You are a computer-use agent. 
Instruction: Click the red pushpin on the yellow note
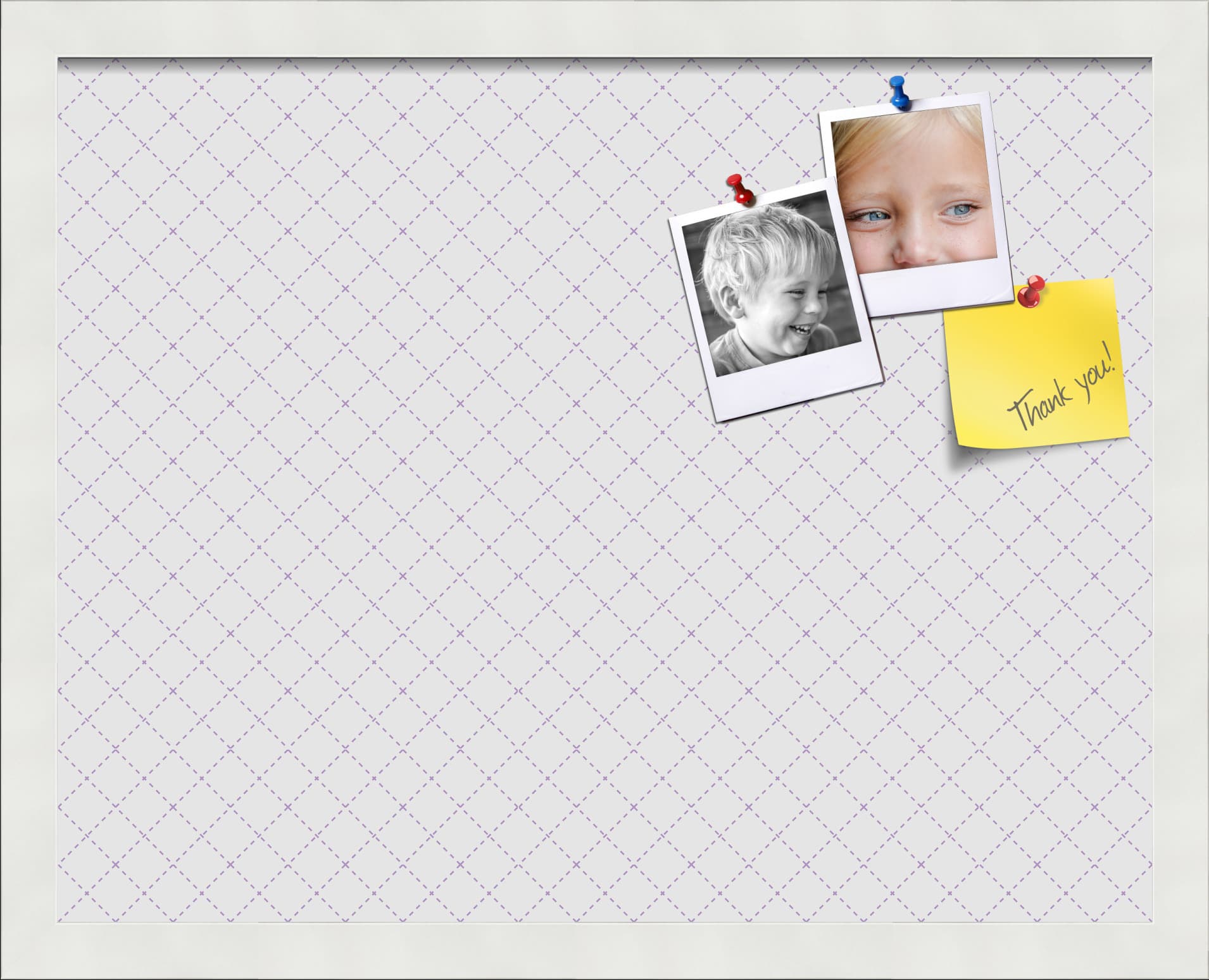[x=1031, y=292]
